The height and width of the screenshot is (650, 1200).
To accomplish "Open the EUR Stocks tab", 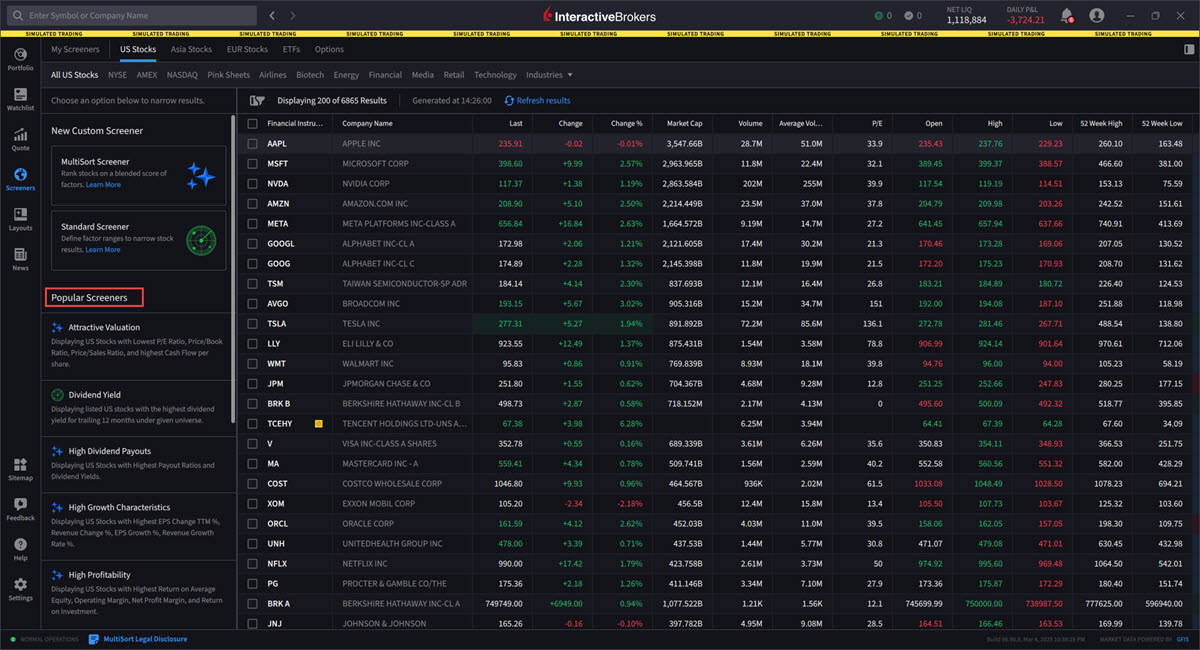I will pyautogui.click(x=248, y=49).
